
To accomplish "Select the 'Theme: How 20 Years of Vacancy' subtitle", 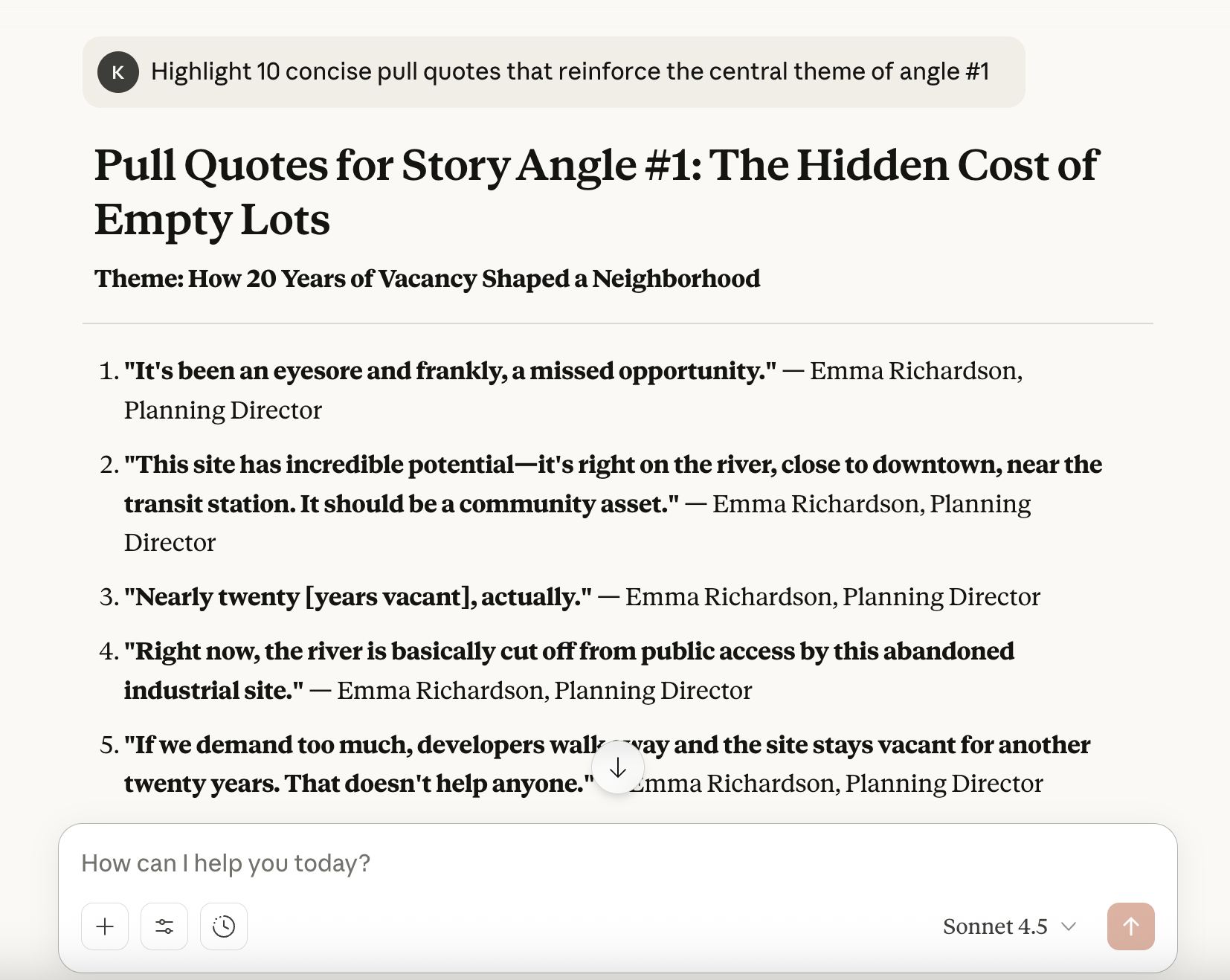I will (x=427, y=279).
